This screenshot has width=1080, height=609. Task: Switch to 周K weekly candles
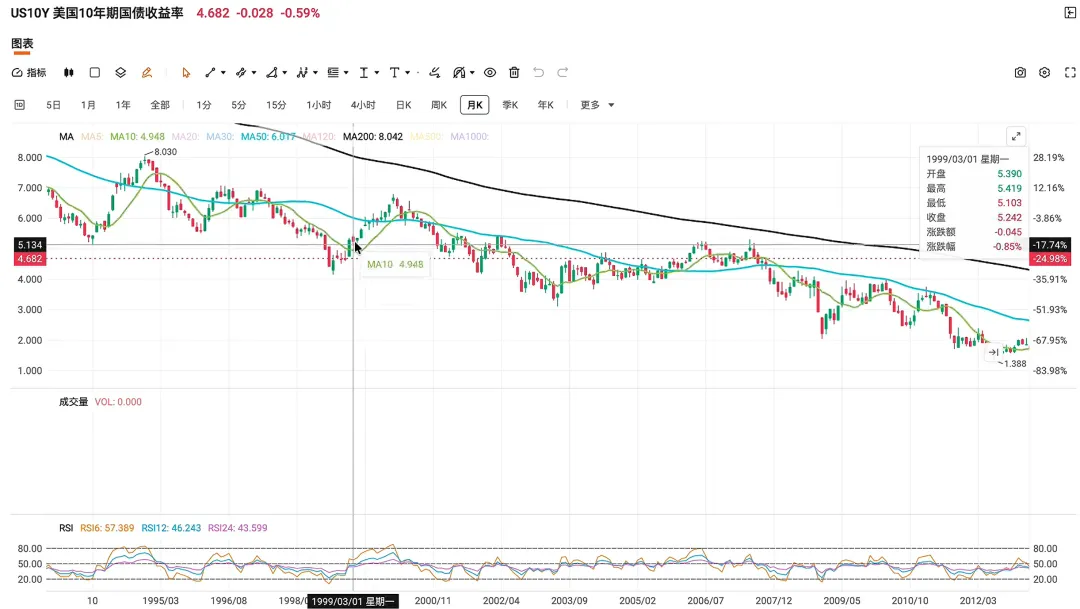coord(439,105)
